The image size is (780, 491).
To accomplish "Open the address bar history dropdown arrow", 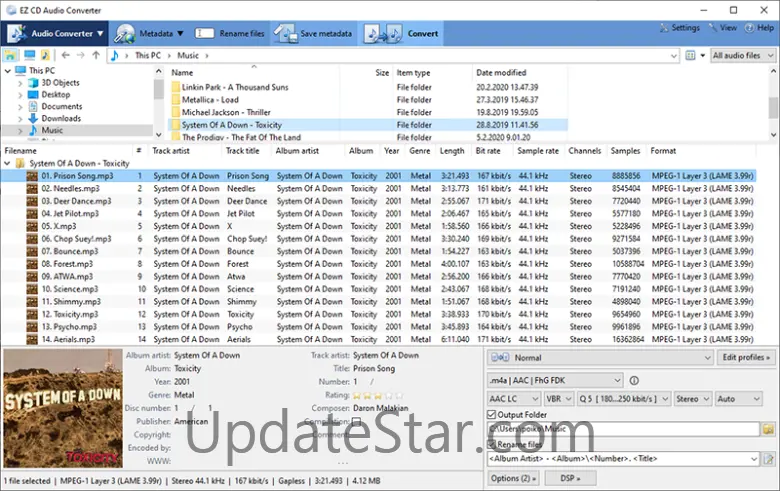I will tap(674, 56).
